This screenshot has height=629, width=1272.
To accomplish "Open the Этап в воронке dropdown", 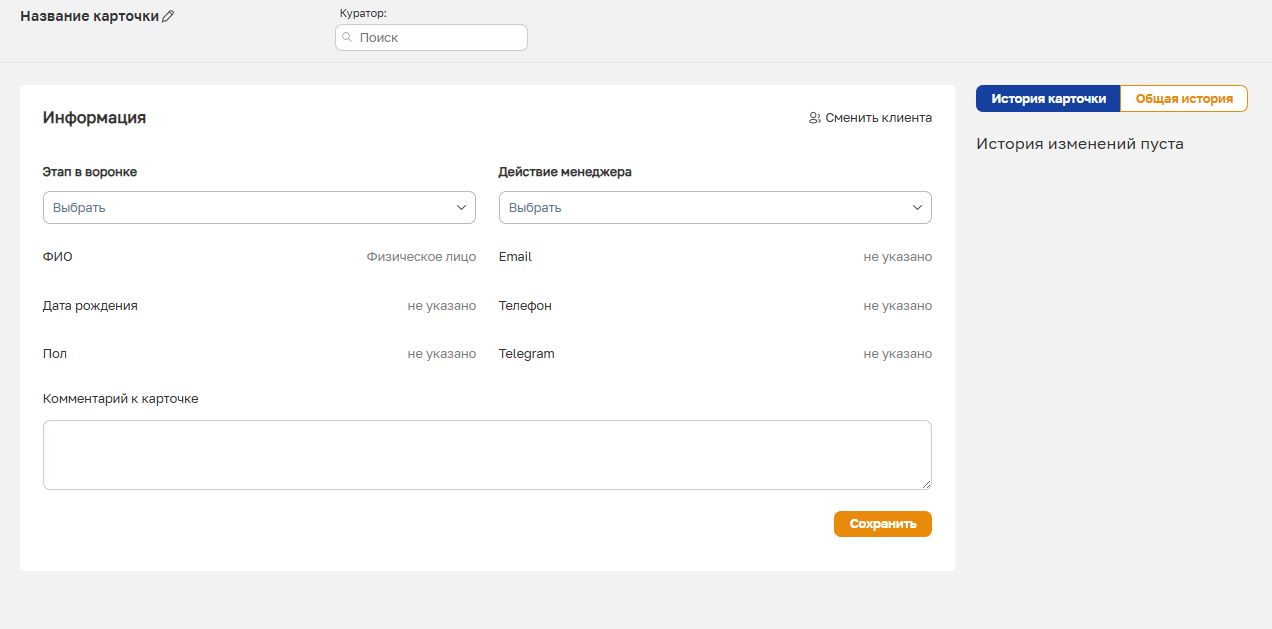I will point(259,208).
